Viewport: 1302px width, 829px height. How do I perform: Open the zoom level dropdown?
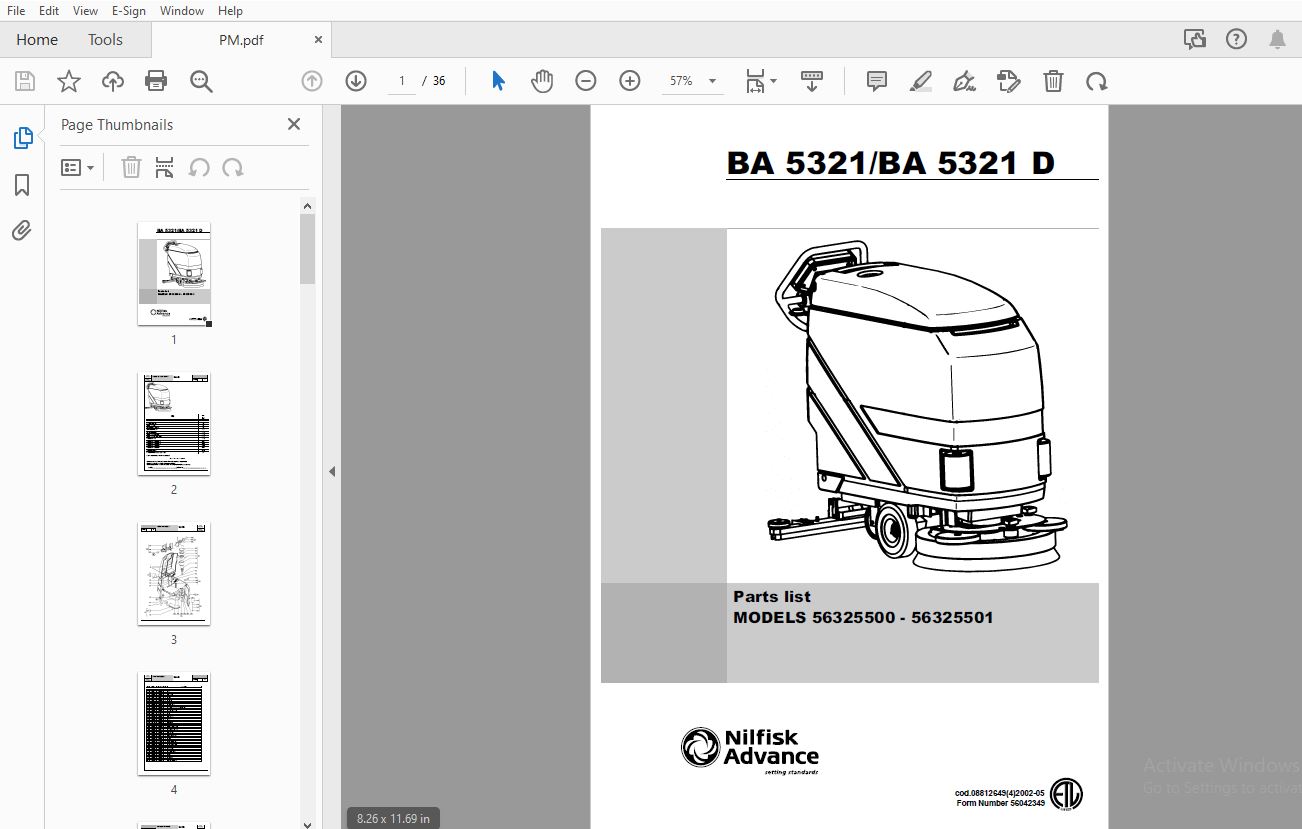tap(711, 81)
